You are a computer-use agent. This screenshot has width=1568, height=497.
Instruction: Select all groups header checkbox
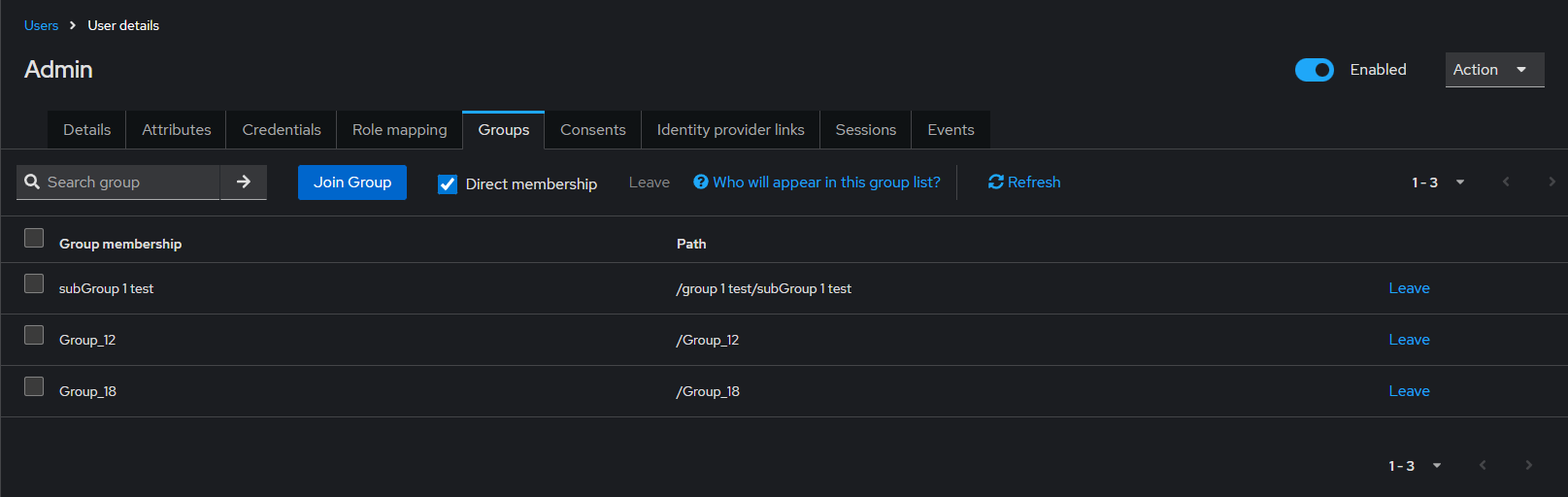(x=34, y=238)
